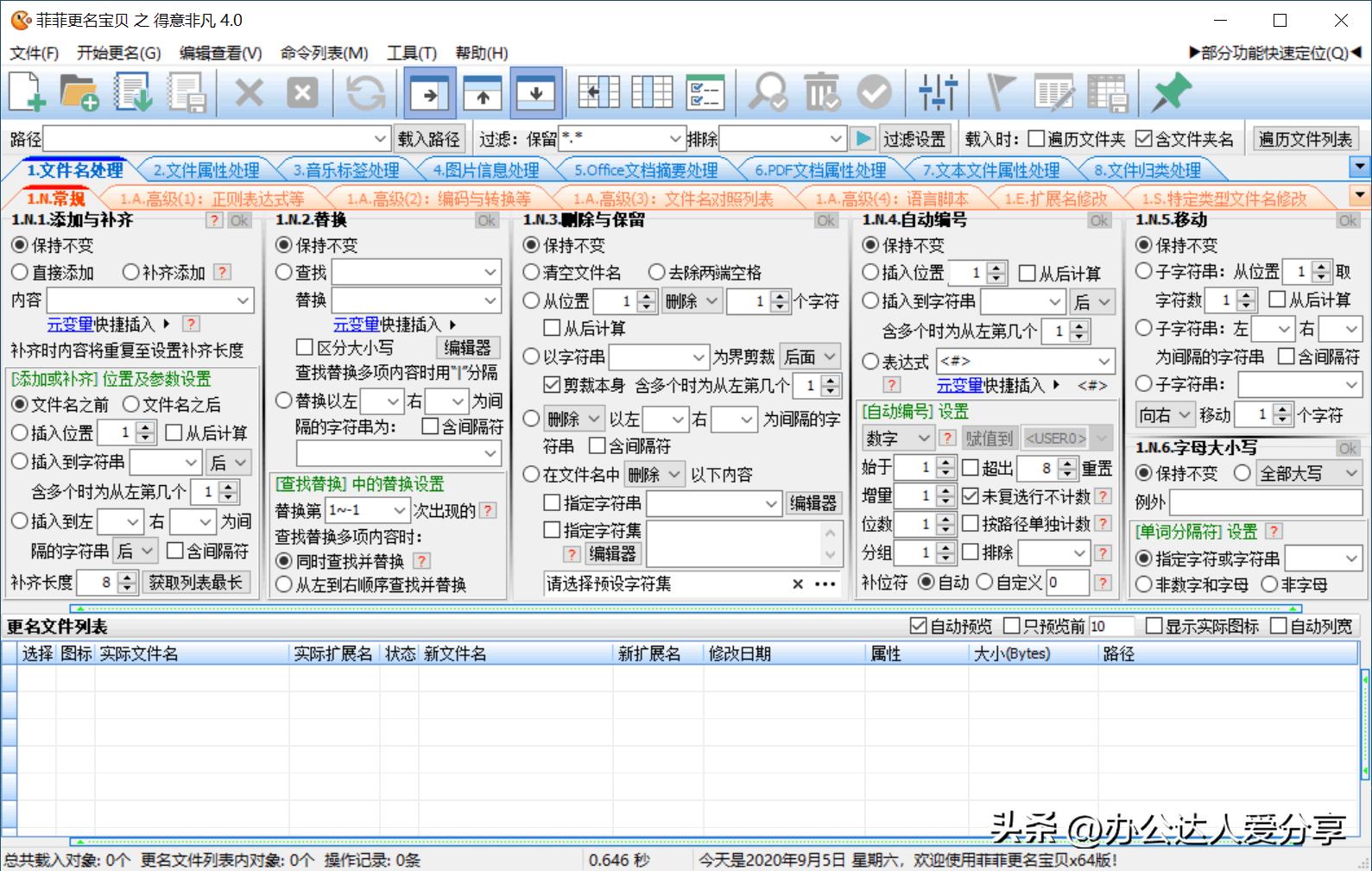Toggle the 剪裁本身 checkbox

tap(552, 385)
